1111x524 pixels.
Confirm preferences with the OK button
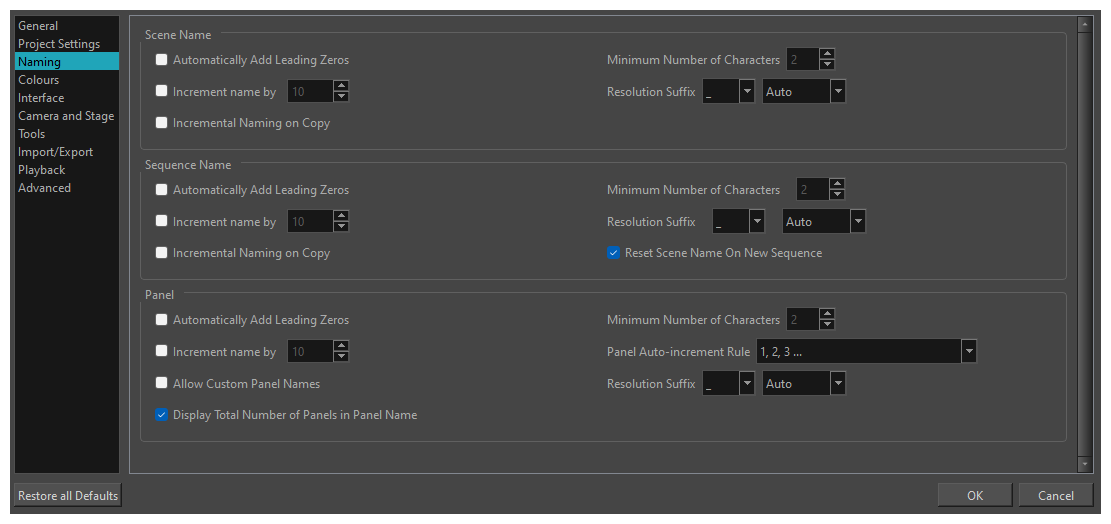pyautogui.click(x=975, y=495)
